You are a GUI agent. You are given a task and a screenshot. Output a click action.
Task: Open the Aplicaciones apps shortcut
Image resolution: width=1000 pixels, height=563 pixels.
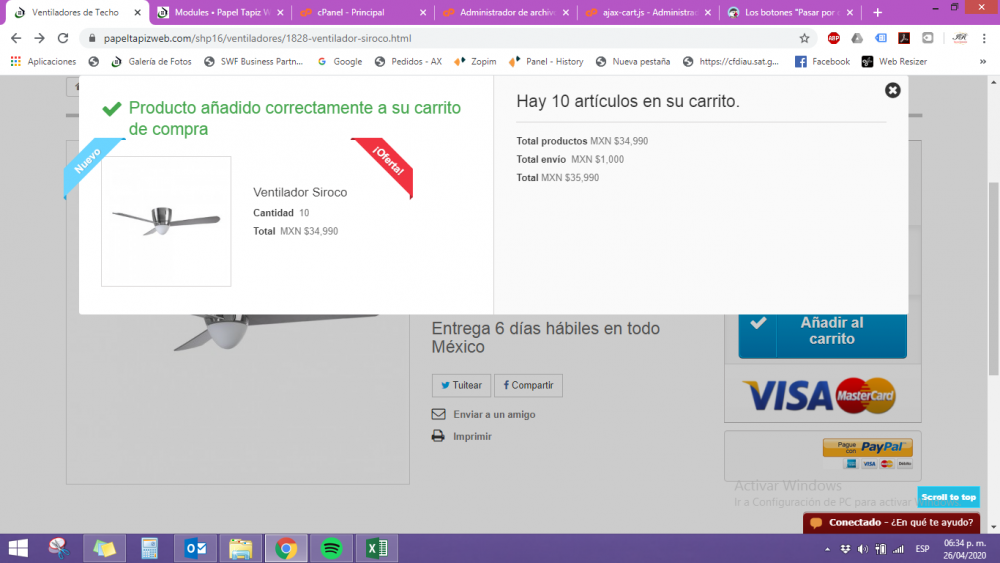tap(43, 62)
